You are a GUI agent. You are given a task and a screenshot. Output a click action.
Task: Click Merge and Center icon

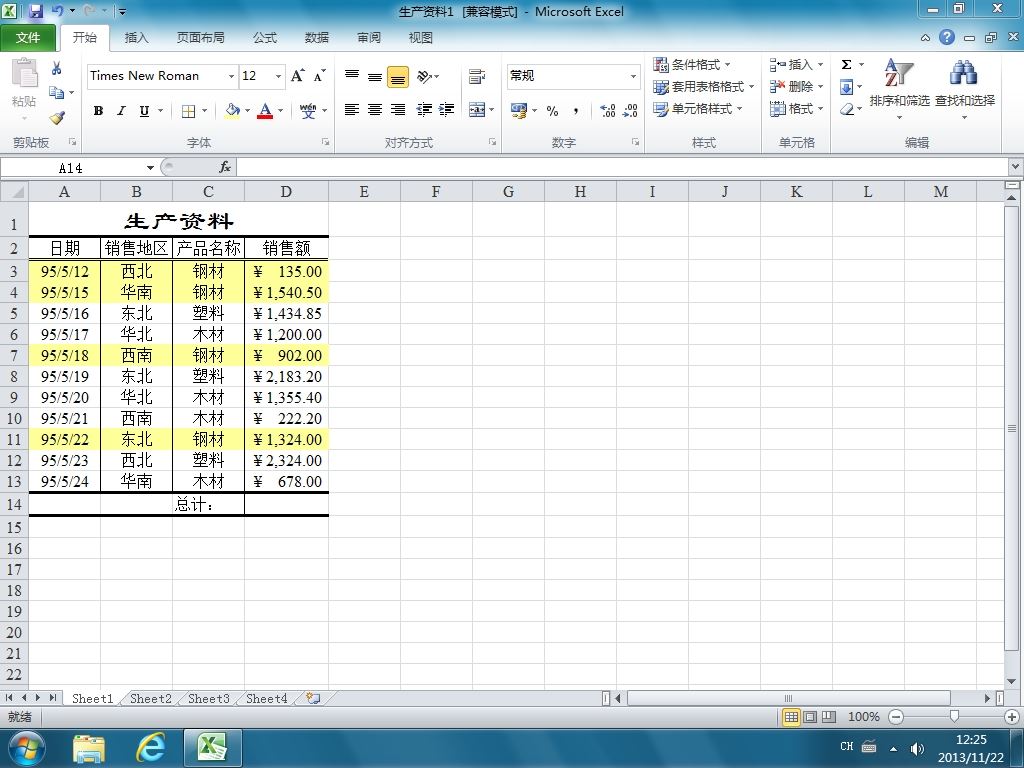(477, 110)
